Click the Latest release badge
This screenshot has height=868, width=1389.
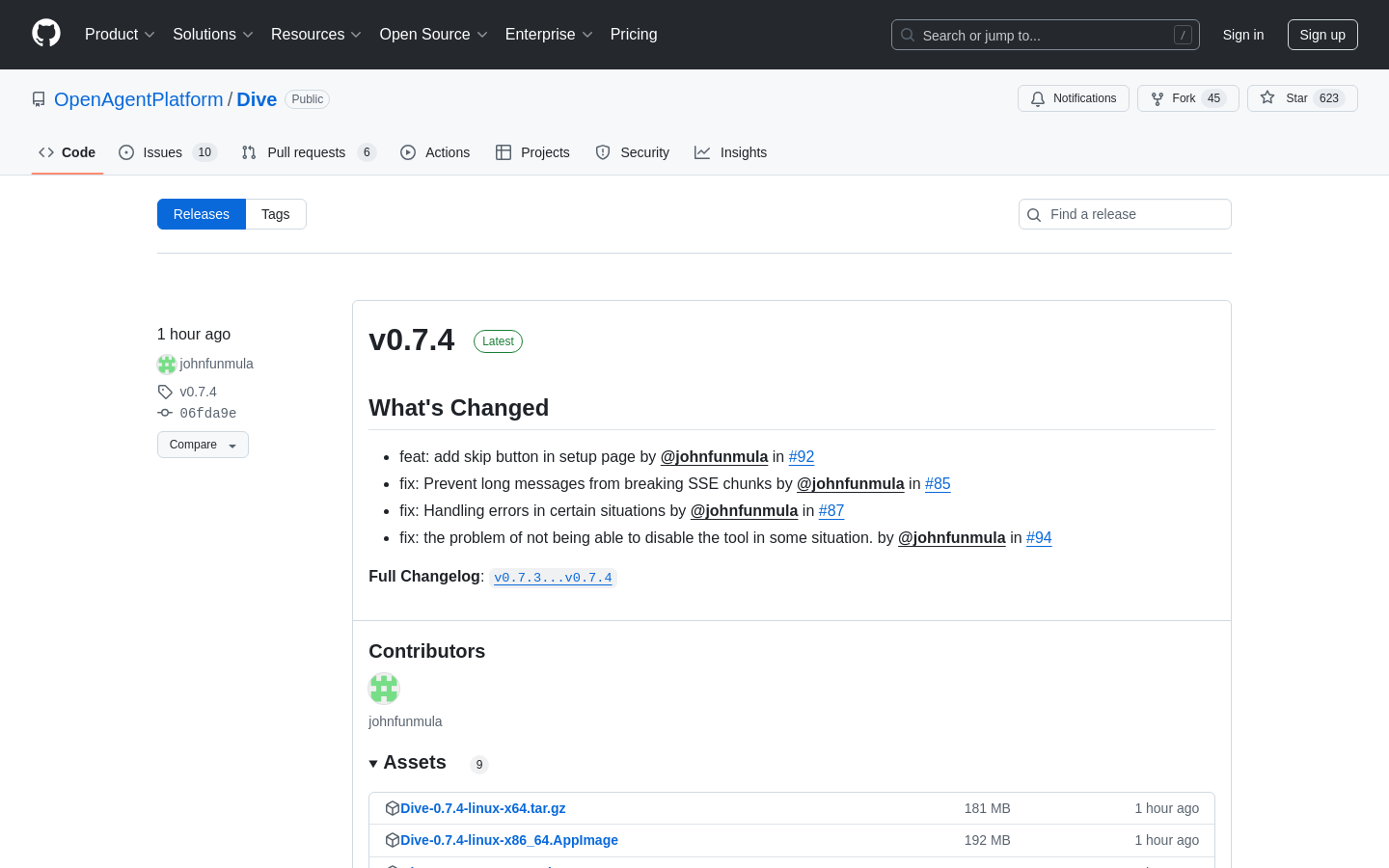(498, 341)
